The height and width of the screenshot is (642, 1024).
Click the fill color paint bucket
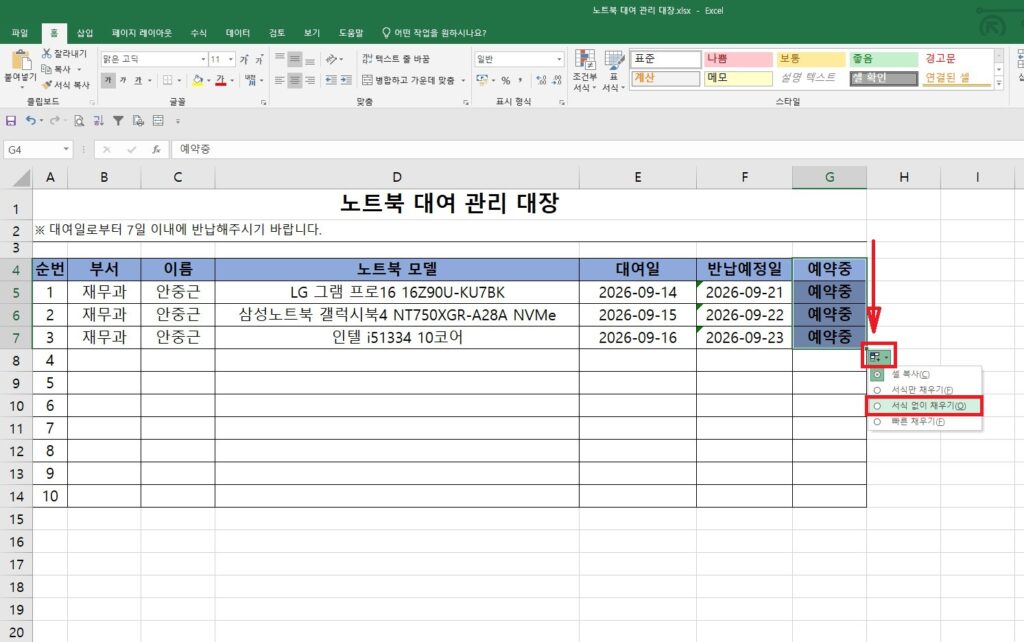click(198, 80)
